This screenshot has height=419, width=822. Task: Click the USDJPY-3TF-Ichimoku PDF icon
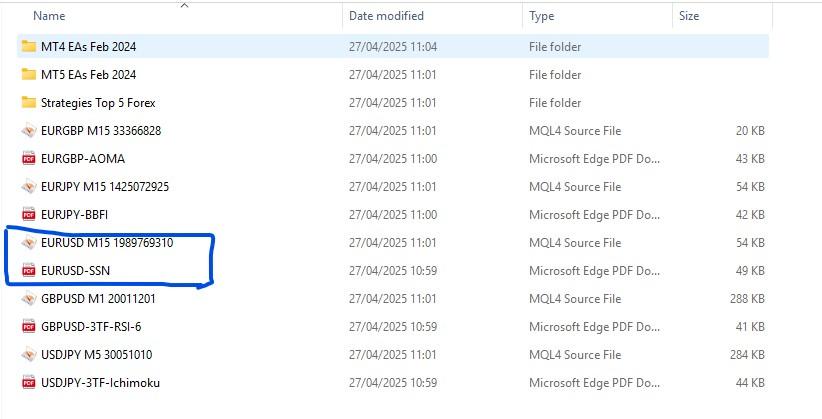point(28,383)
